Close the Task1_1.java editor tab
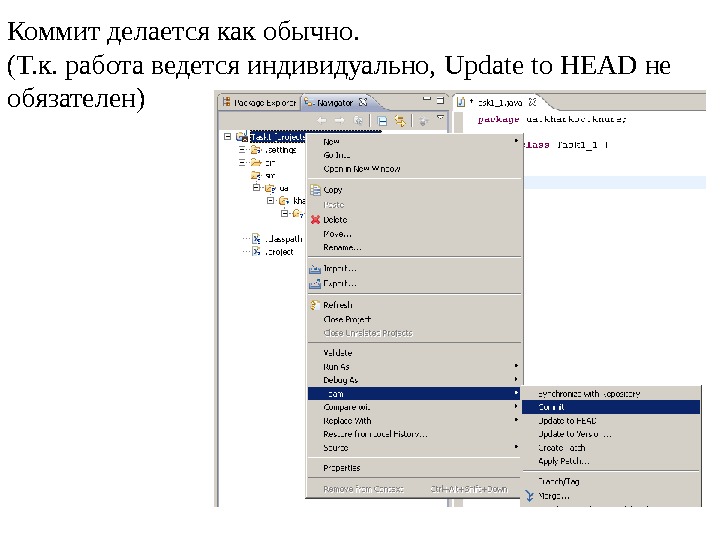The height and width of the screenshot is (540, 720). (x=532, y=101)
